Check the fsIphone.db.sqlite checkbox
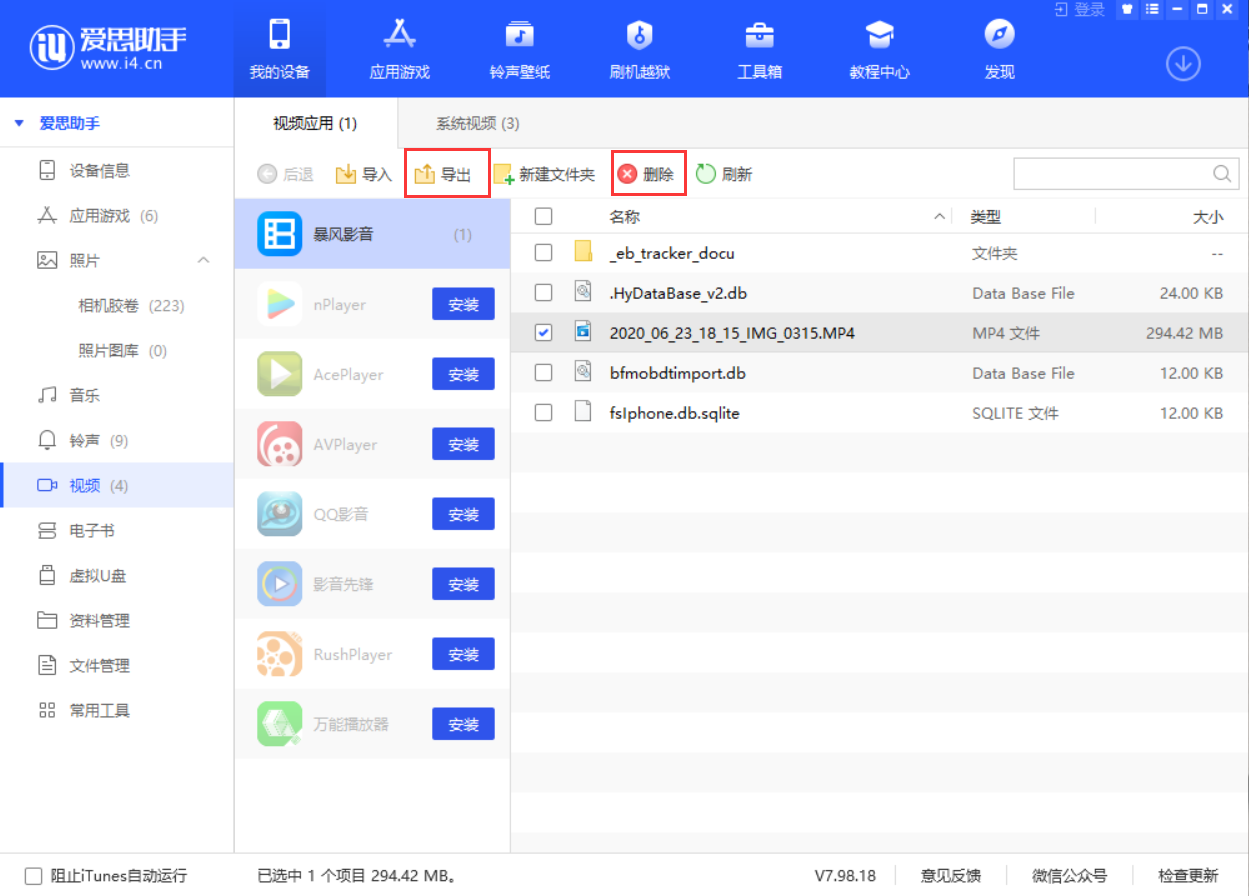1249x896 pixels. point(543,413)
